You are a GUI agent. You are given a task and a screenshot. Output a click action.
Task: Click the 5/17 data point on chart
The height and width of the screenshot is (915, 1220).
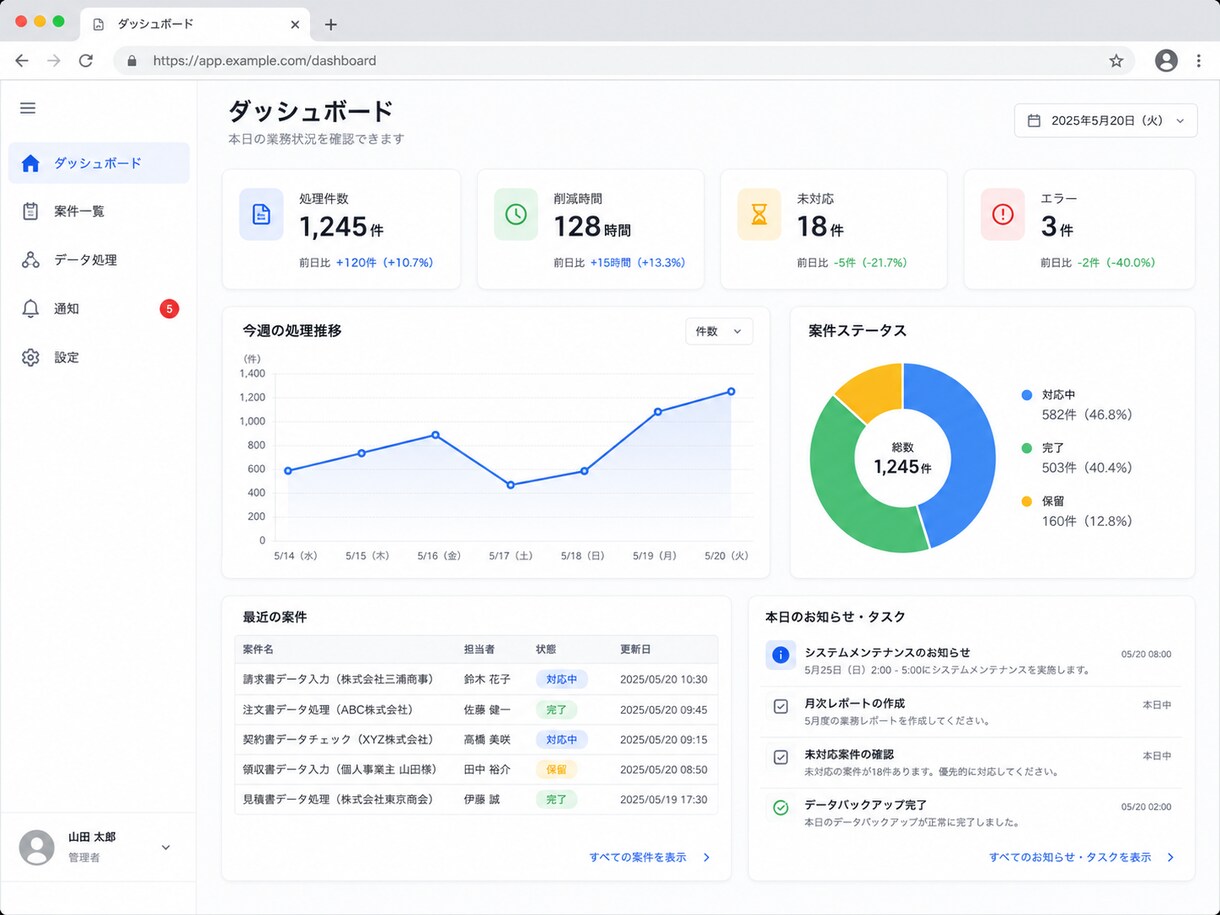coord(511,485)
